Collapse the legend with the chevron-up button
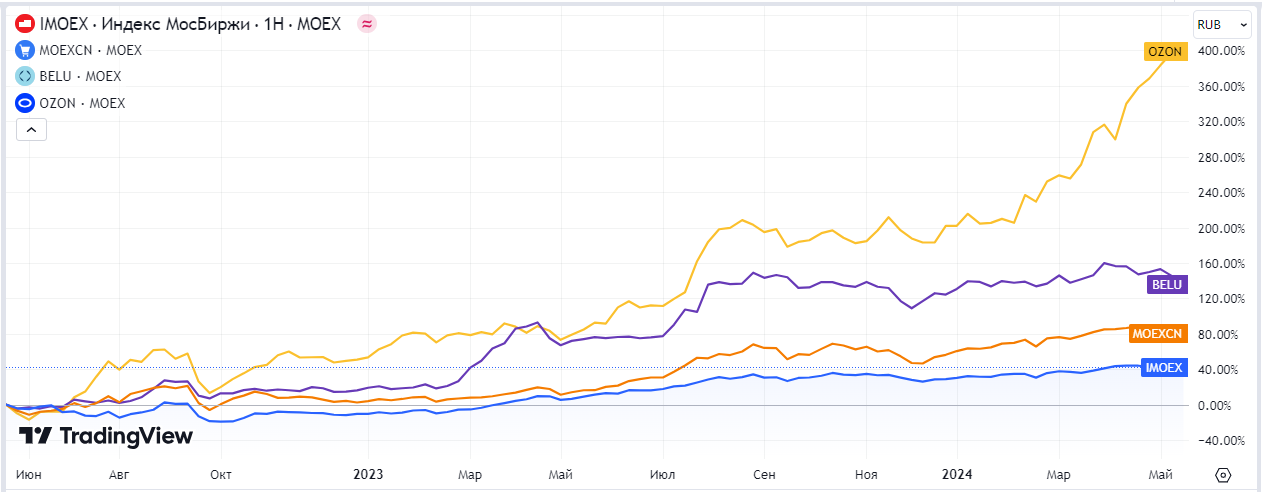Image resolution: width=1262 pixels, height=492 pixels. point(30,129)
